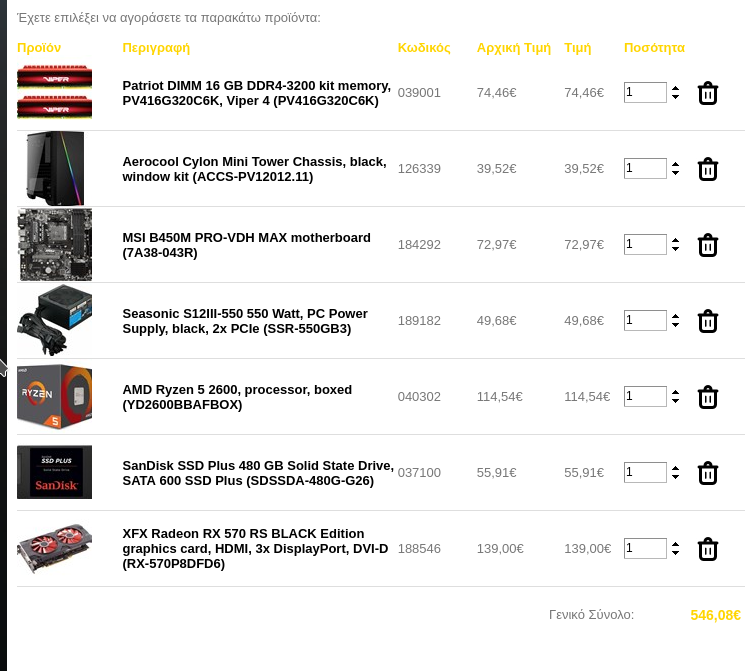Open Seasonic S12III-550 power supply description
Screen dimensions: 750x671
[245, 321]
